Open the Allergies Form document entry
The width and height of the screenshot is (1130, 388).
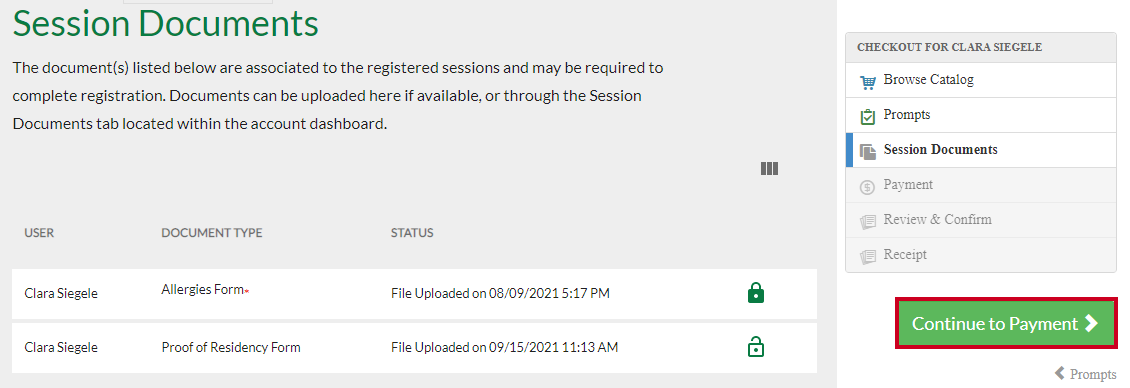[203, 289]
